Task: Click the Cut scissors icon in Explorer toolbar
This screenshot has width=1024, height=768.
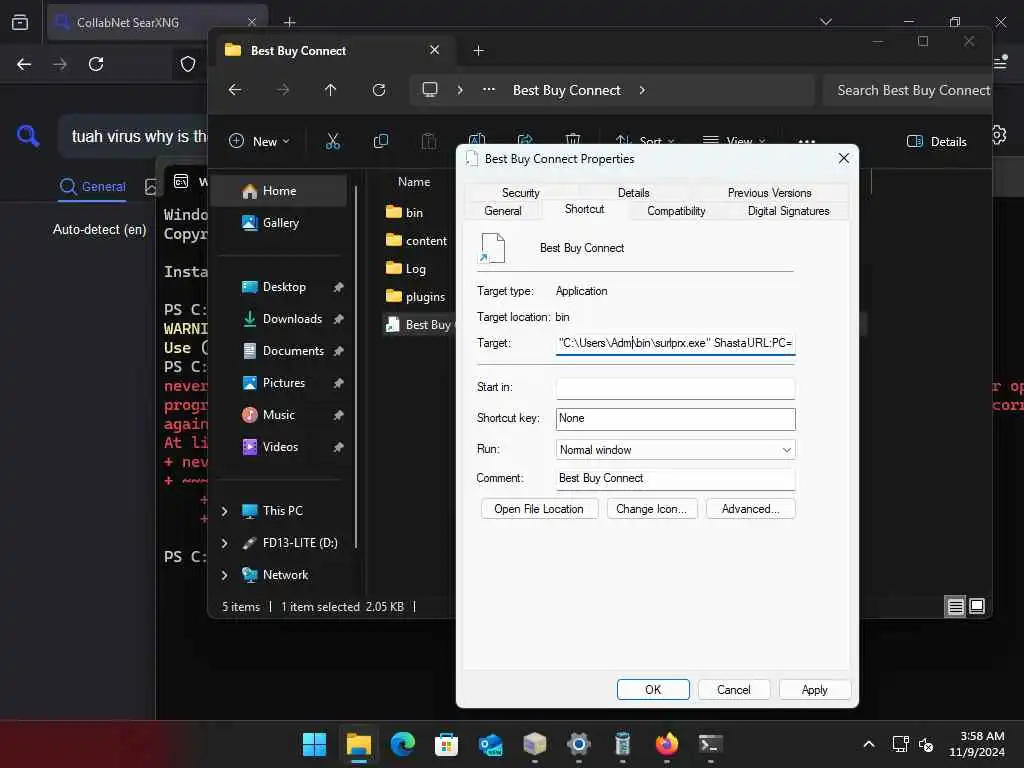Action: [333, 141]
